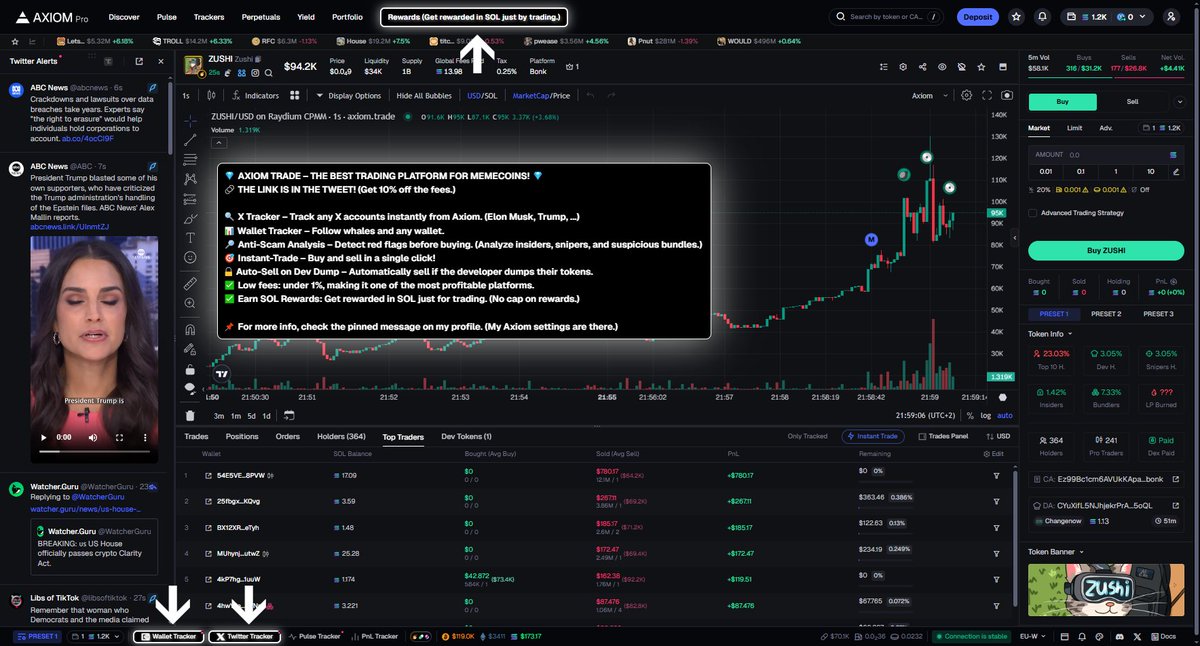Select the ruler measure tool
This screenshot has height=646, width=1200.
pyautogui.click(x=190, y=284)
